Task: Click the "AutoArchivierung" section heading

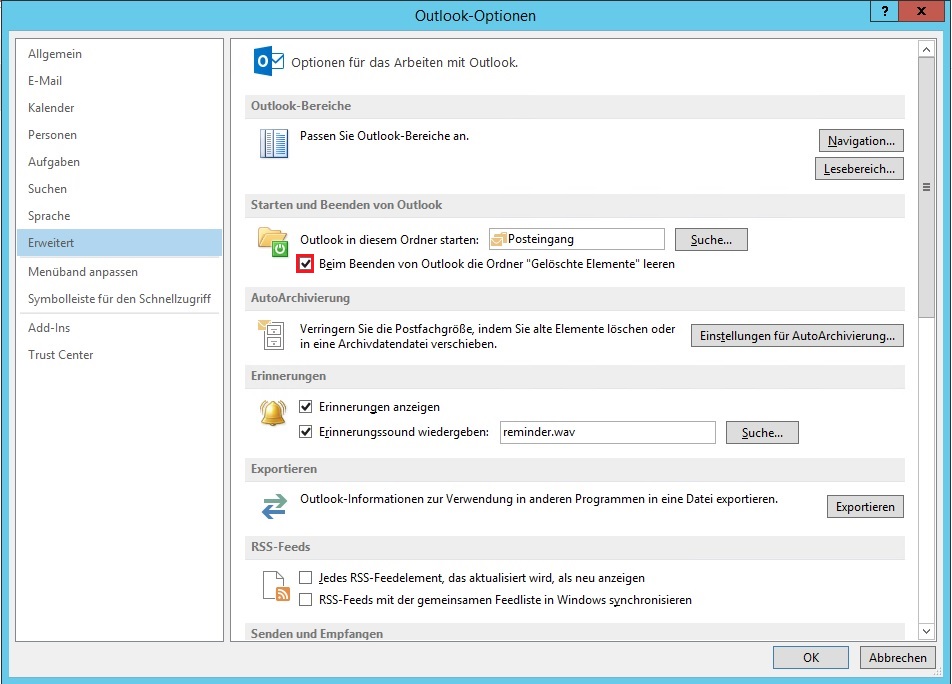Action: coord(301,298)
